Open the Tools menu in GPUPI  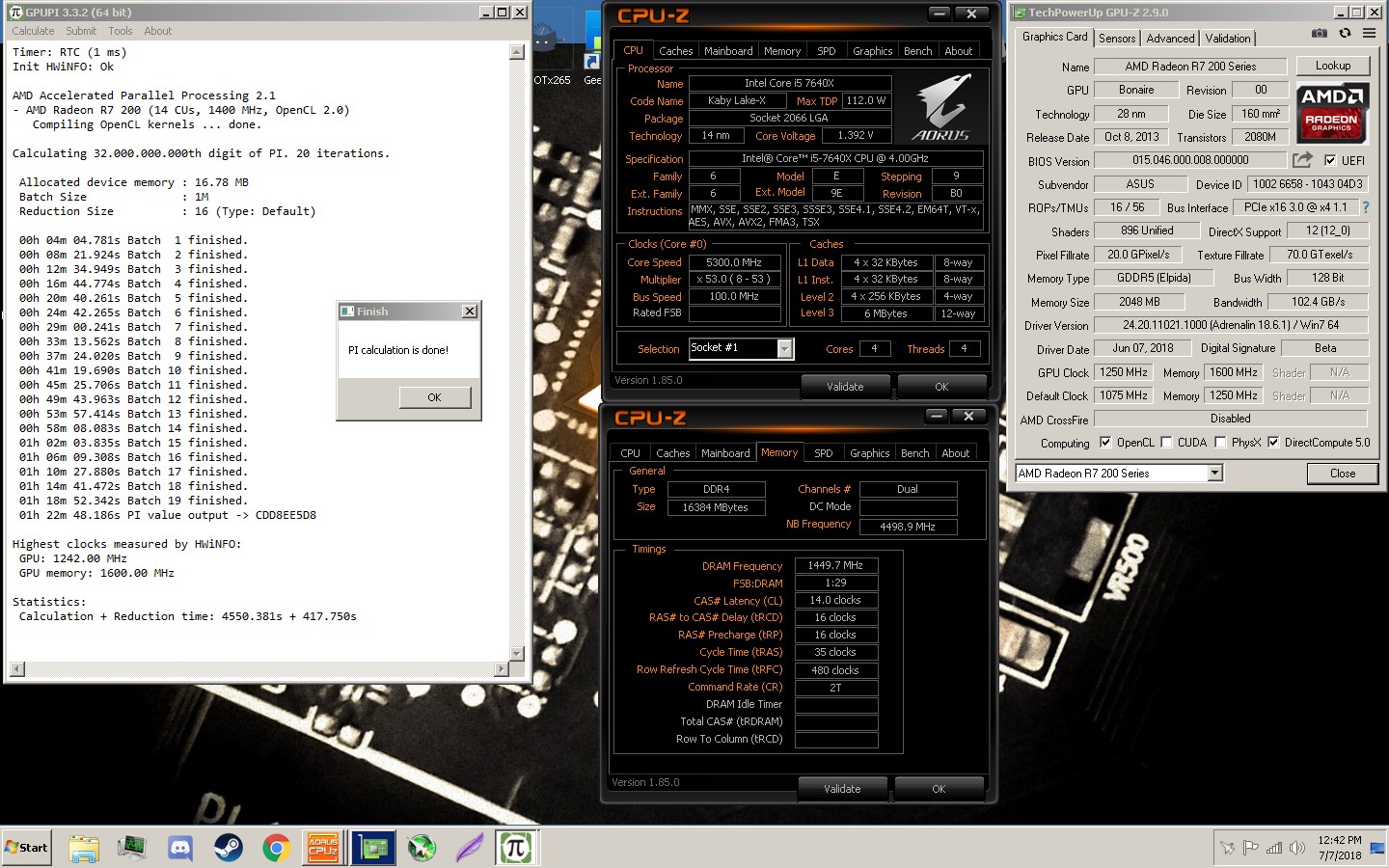[x=121, y=31]
